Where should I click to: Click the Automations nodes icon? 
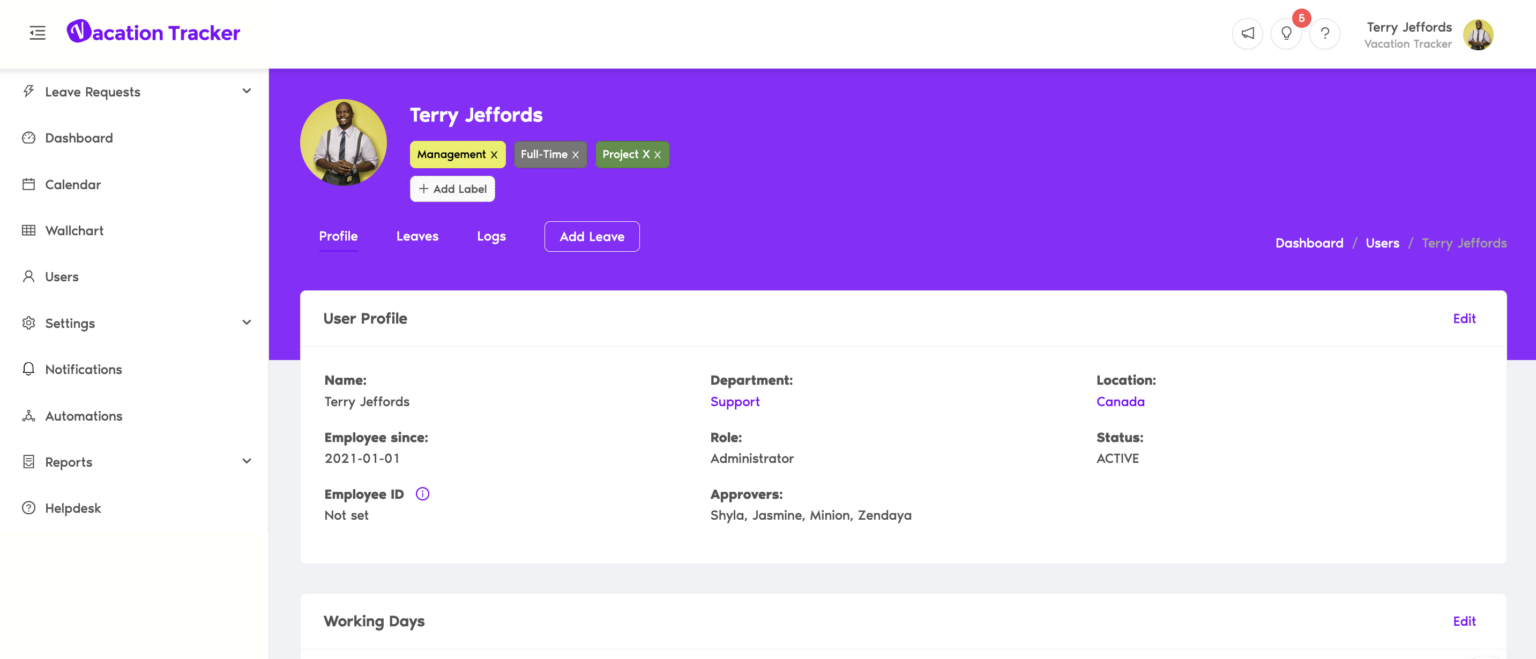[29, 416]
